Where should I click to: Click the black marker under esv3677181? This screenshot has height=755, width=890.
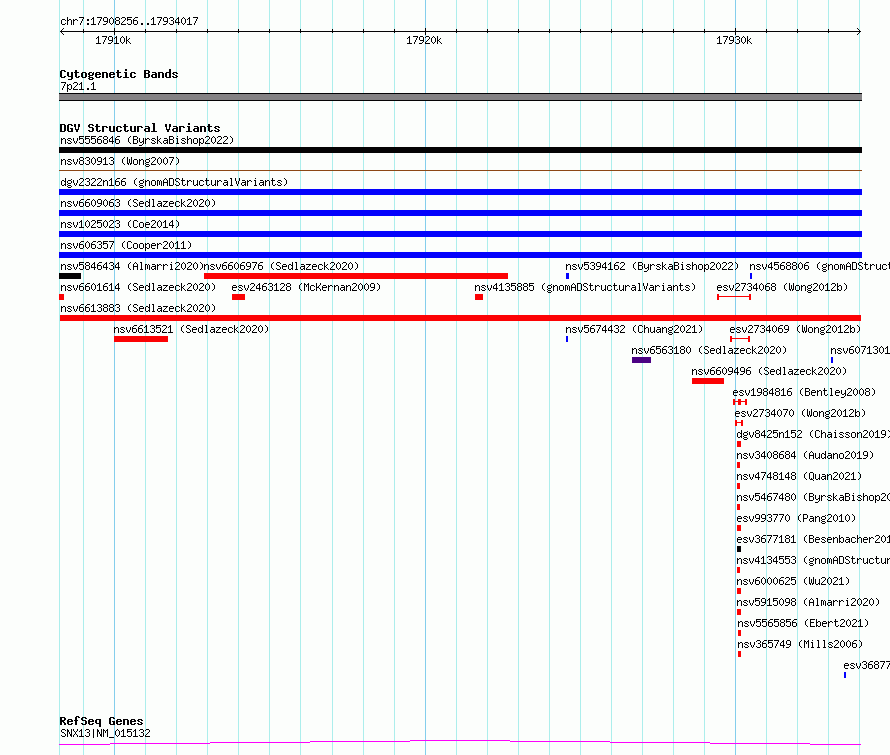[x=739, y=549]
